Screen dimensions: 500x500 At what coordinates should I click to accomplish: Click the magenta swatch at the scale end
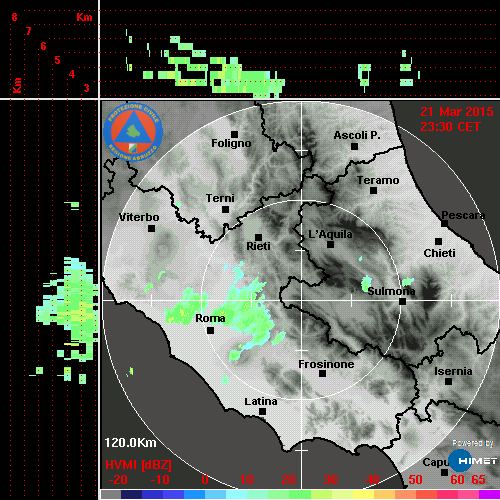489,494
